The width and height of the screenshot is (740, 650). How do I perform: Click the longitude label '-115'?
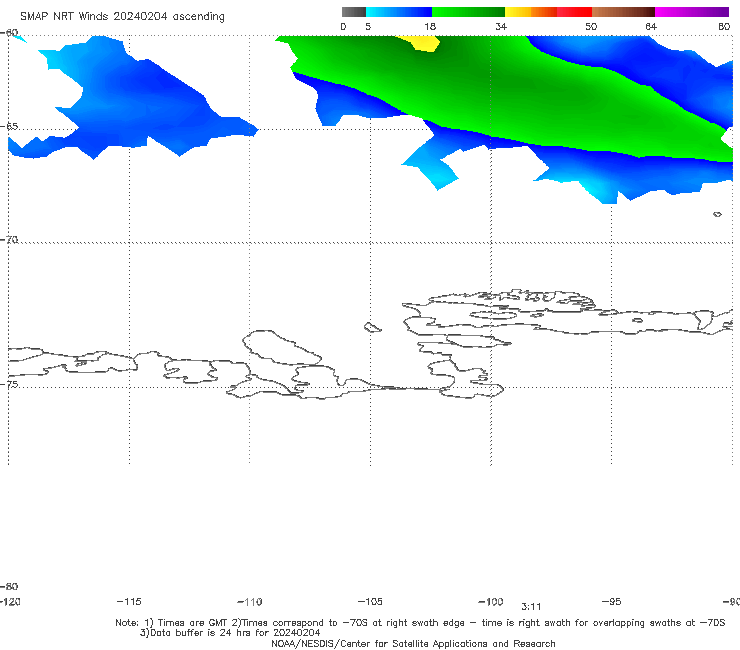pyautogui.click(x=129, y=602)
